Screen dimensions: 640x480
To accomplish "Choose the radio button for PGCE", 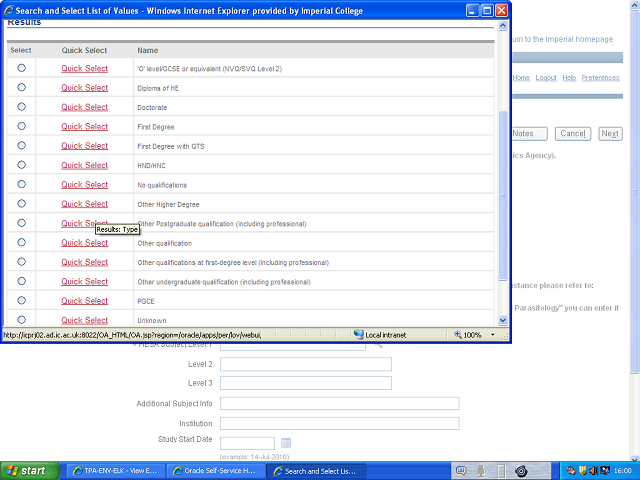I will tap(22, 301).
